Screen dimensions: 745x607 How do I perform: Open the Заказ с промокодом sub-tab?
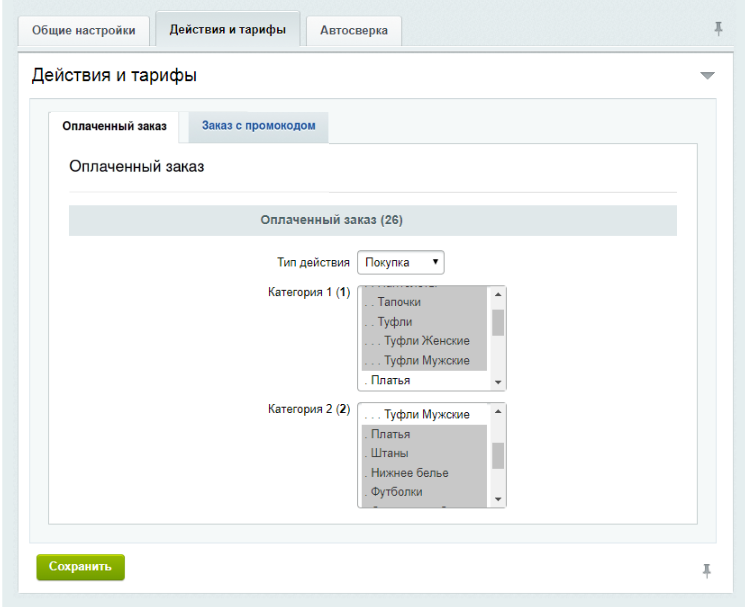click(x=258, y=126)
